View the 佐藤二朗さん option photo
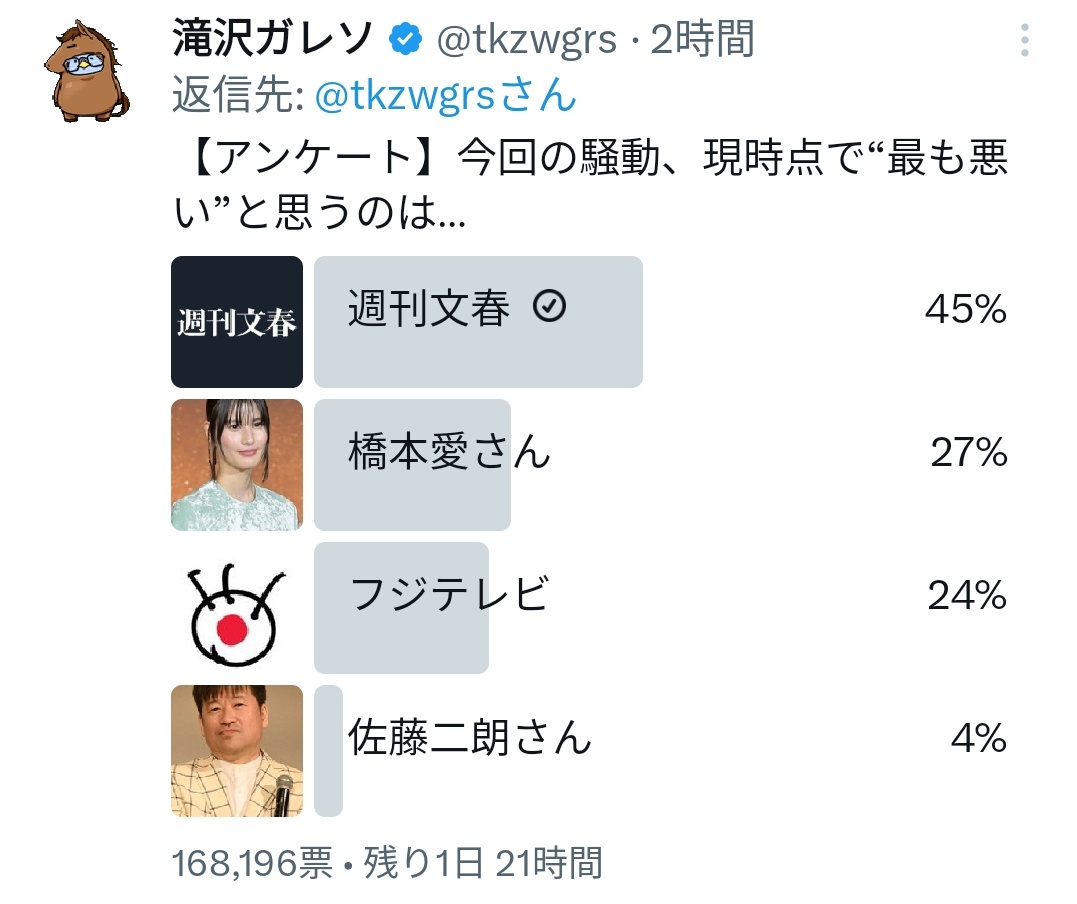The height and width of the screenshot is (904, 1077). coord(237,751)
